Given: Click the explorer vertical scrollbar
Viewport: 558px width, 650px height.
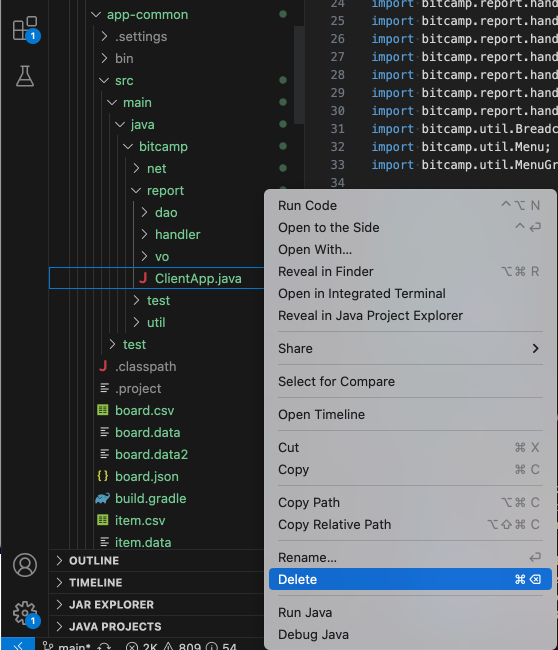Looking at the screenshot, I should tap(299, 75).
